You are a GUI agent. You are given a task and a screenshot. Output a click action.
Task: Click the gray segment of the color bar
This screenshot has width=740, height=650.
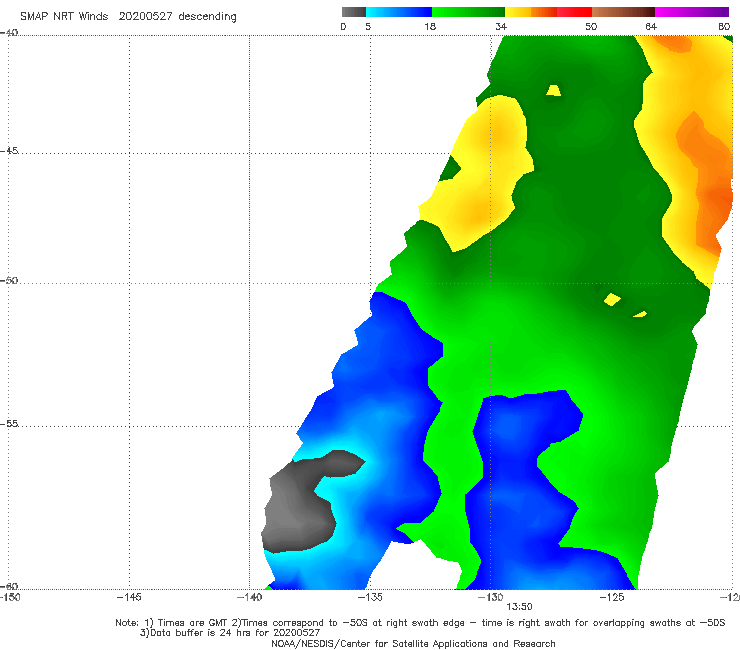pyautogui.click(x=354, y=12)
